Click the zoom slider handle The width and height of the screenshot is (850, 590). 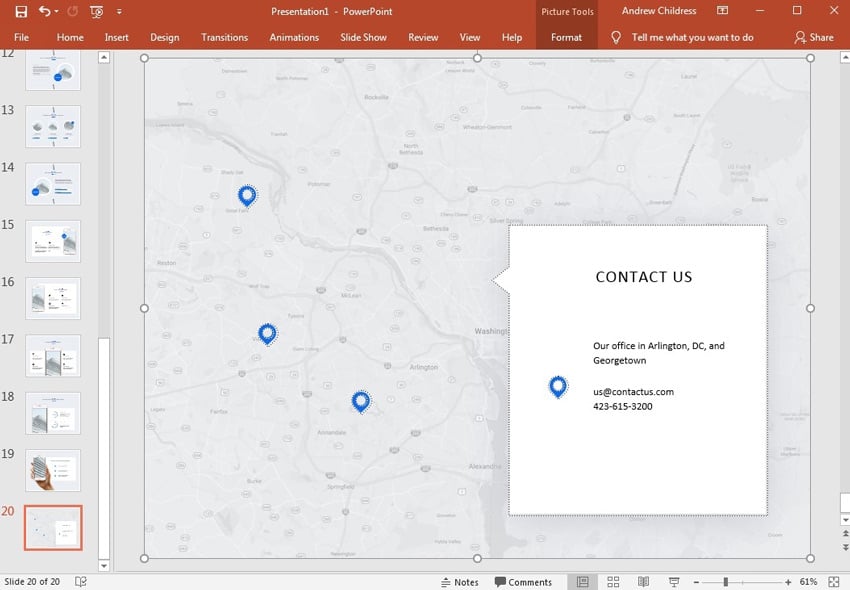tap(725, 582)
